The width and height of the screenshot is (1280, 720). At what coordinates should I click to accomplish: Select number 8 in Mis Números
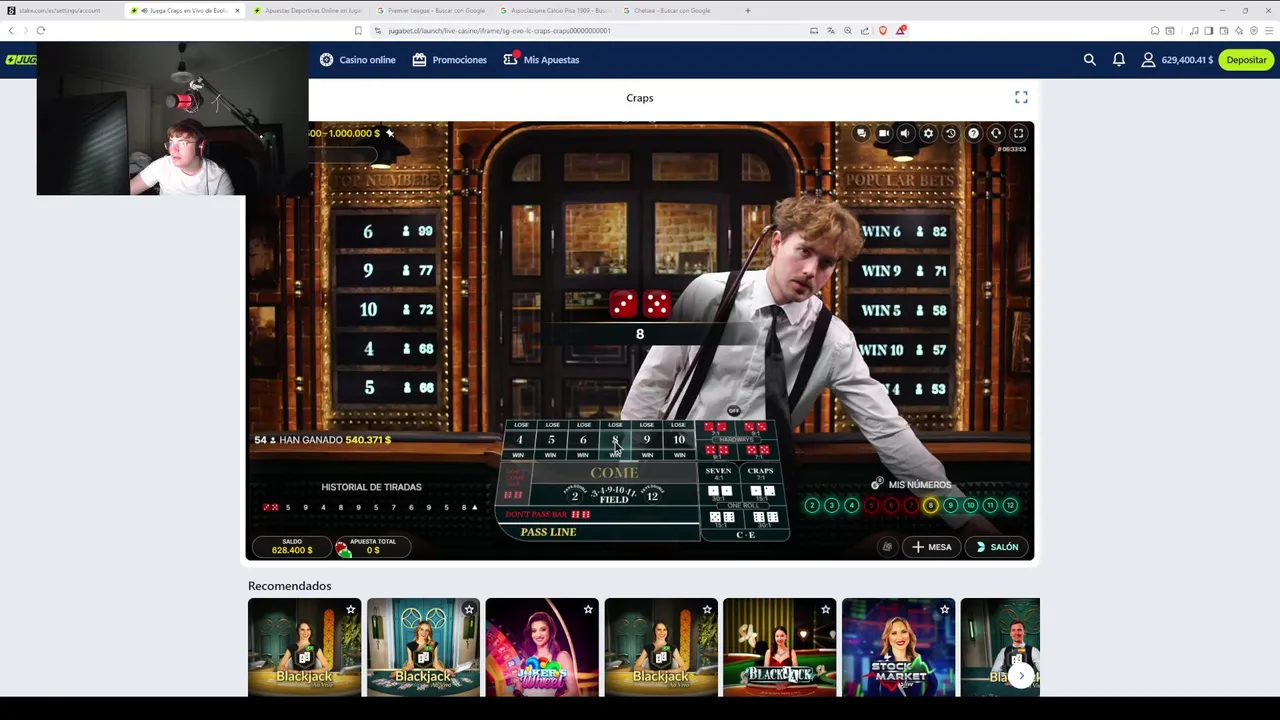(x=930, y=505)
